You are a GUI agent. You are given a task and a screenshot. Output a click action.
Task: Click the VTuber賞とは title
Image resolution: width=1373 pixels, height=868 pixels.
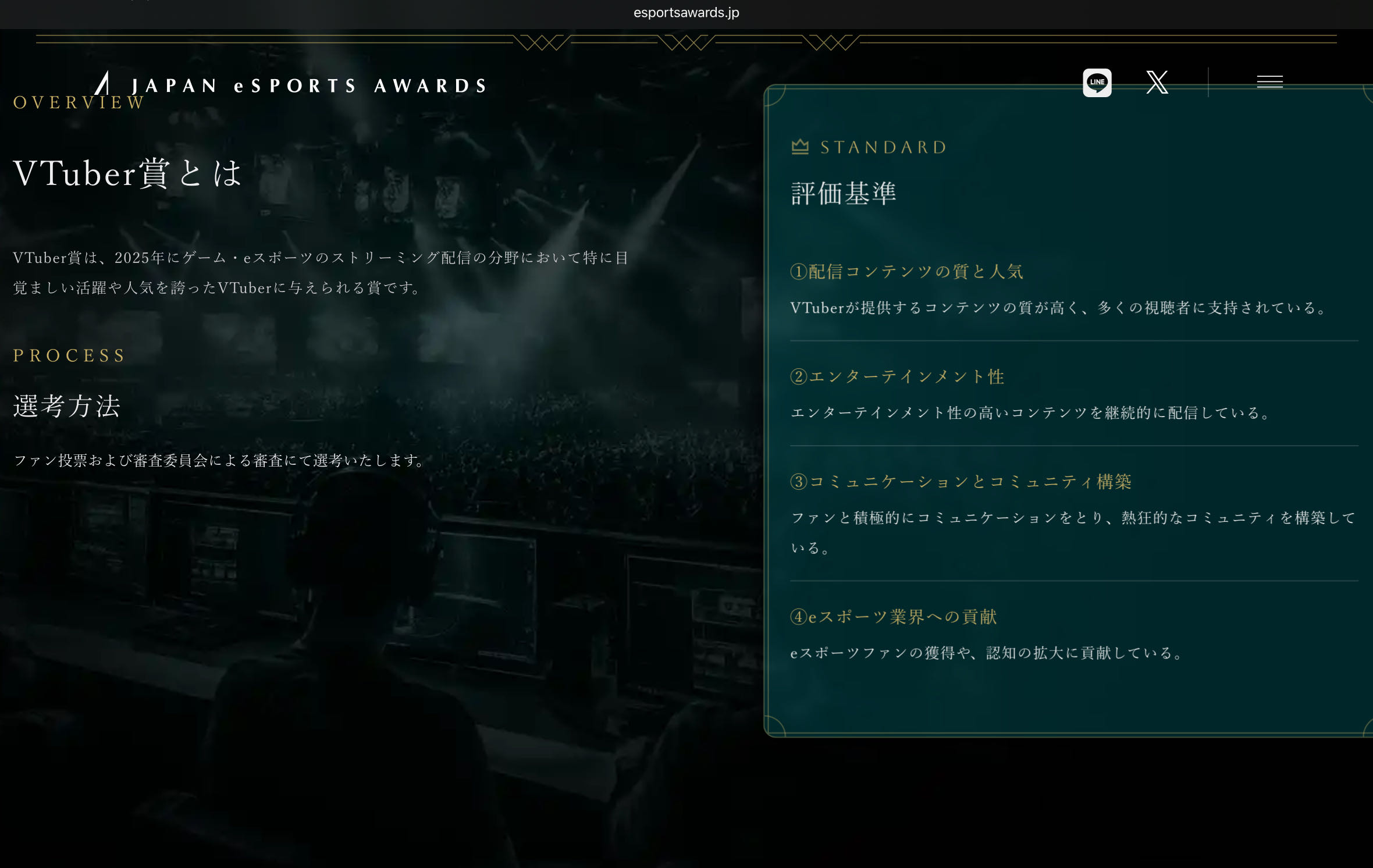pyautogui.click(x=127, y=173)
